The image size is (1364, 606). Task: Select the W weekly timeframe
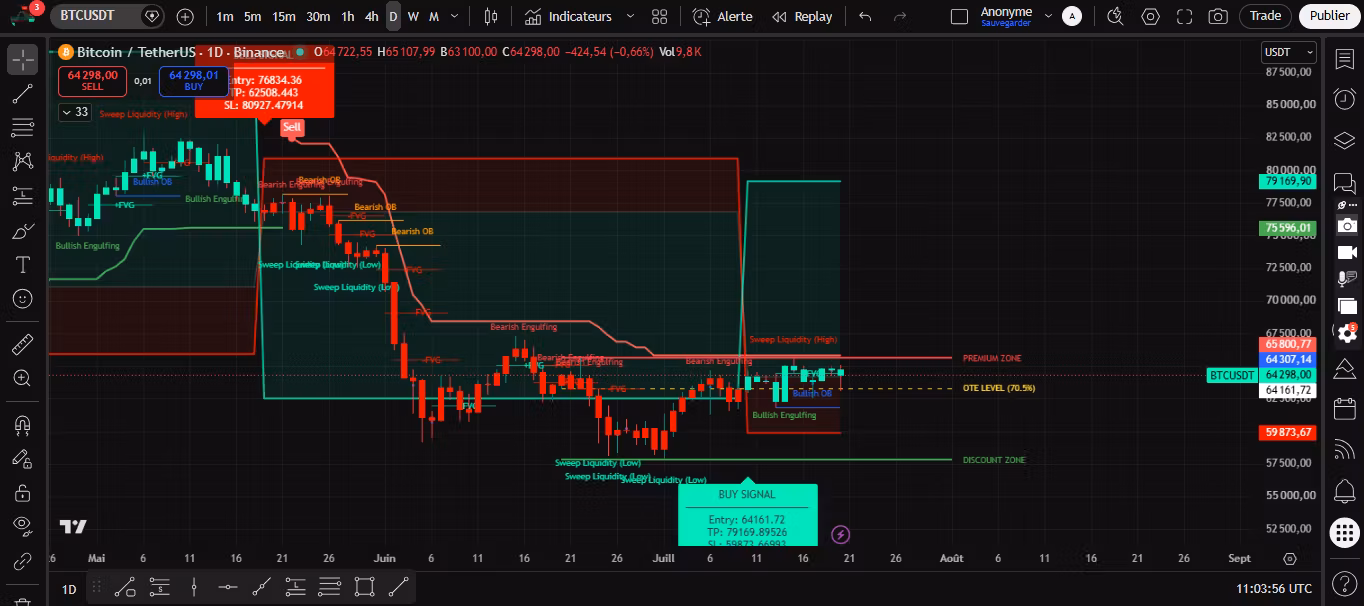[x=413, y=16]
